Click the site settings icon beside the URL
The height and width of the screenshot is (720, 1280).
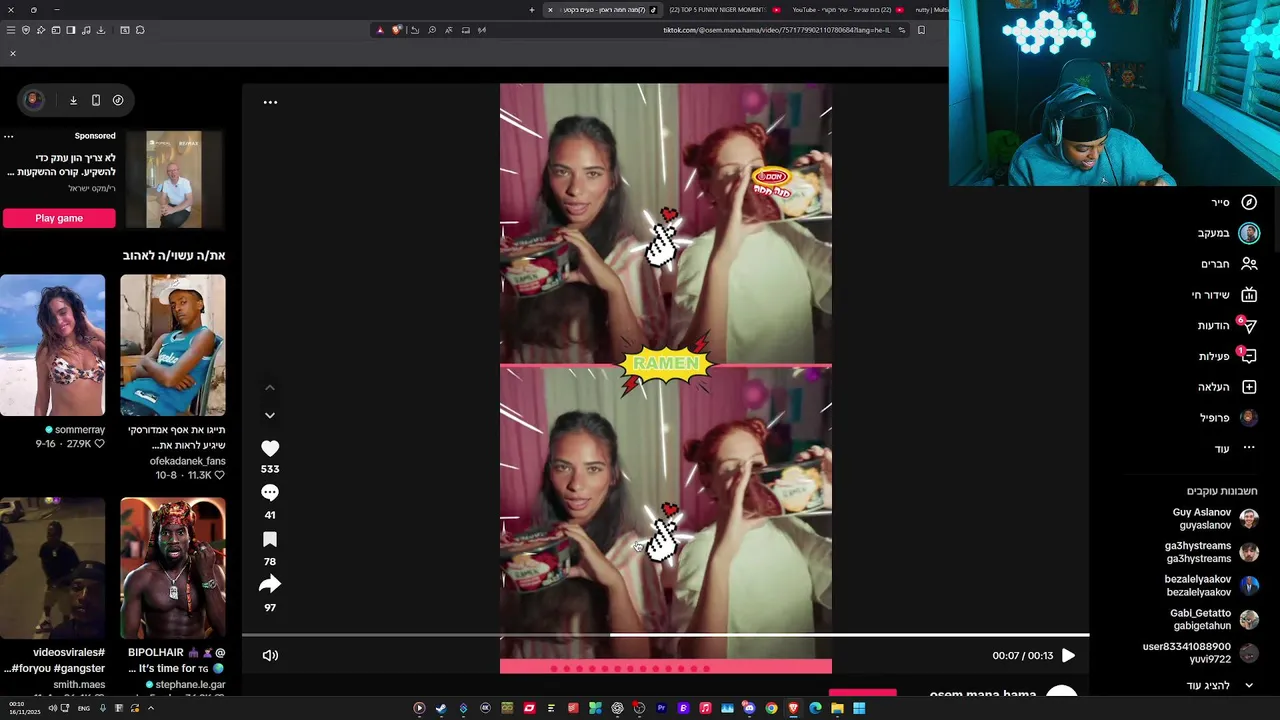pyautogui.click(x=902, y=30)
